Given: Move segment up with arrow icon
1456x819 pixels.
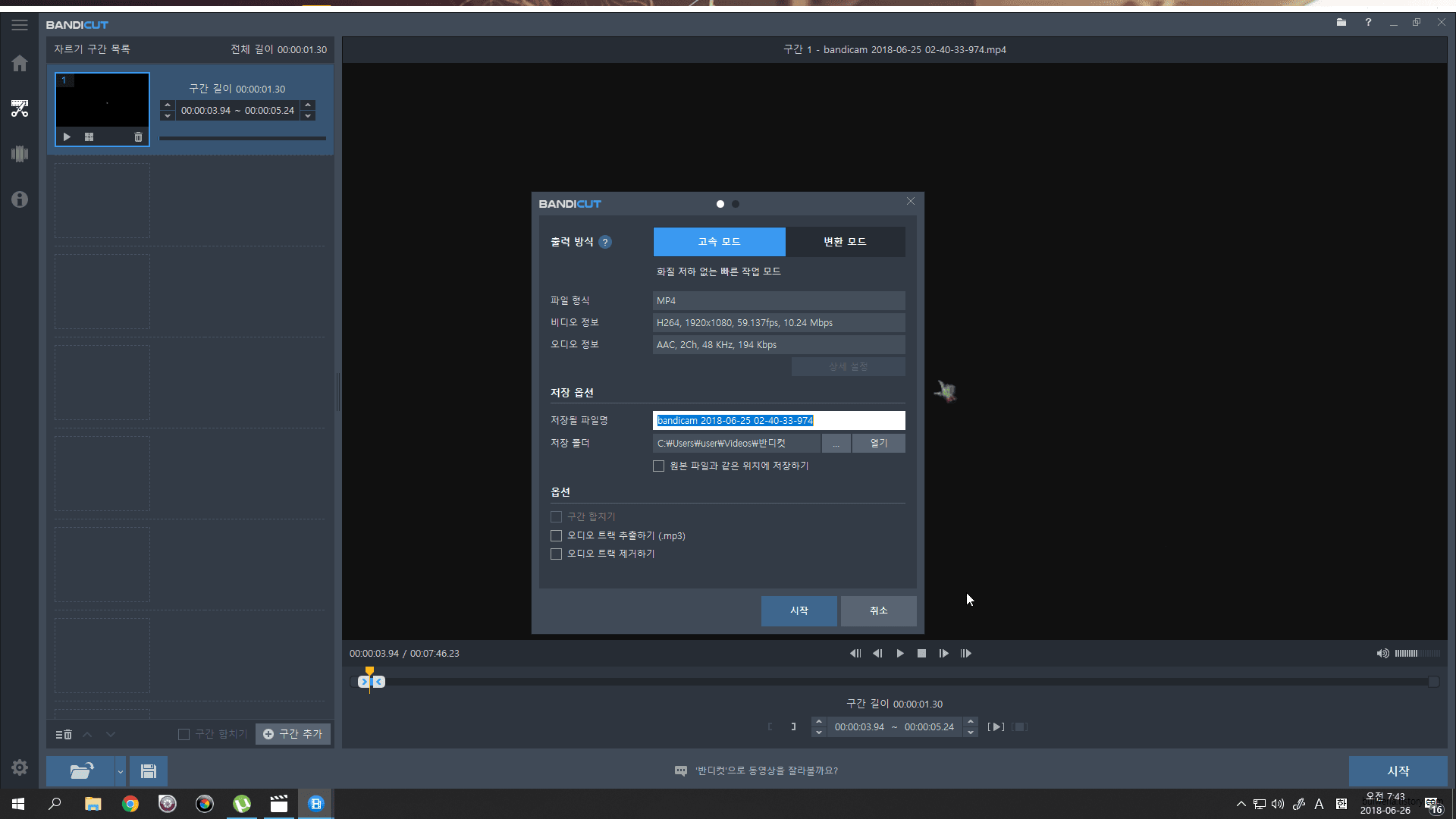Looking at the screenshot, I should 87,734.
